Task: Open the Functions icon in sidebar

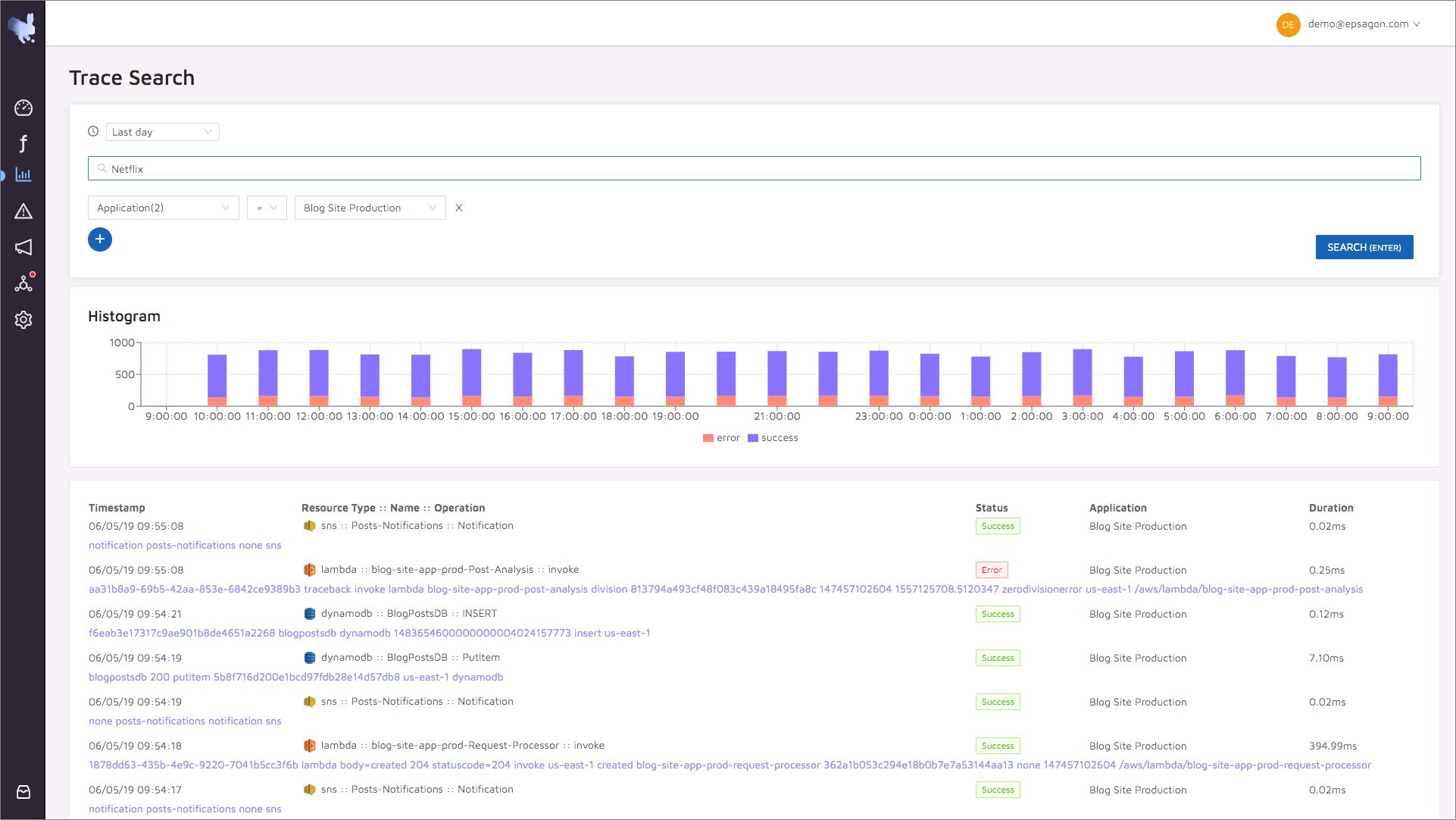Action: (23, 143)
